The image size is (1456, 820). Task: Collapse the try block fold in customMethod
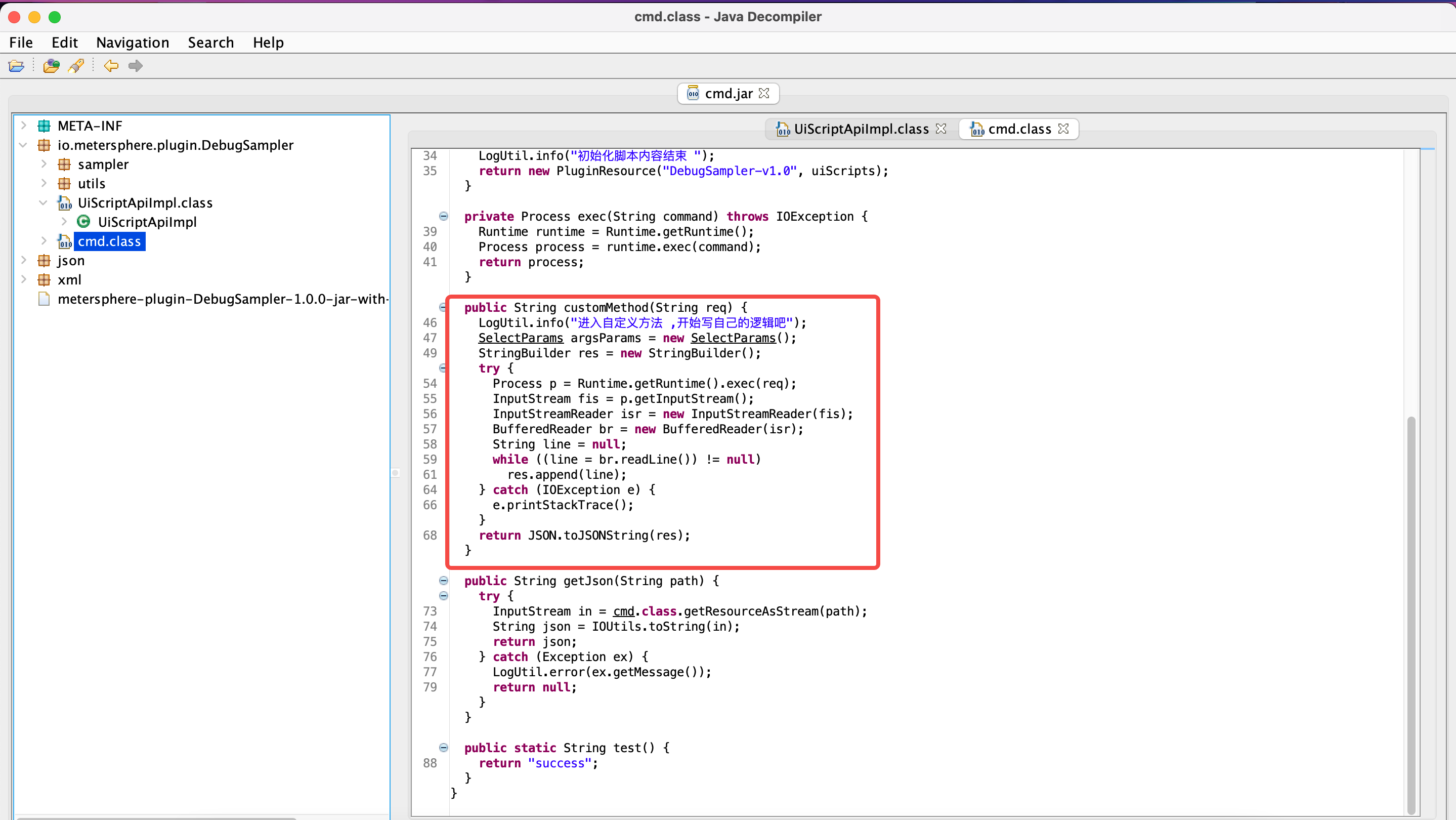(443, 368)
